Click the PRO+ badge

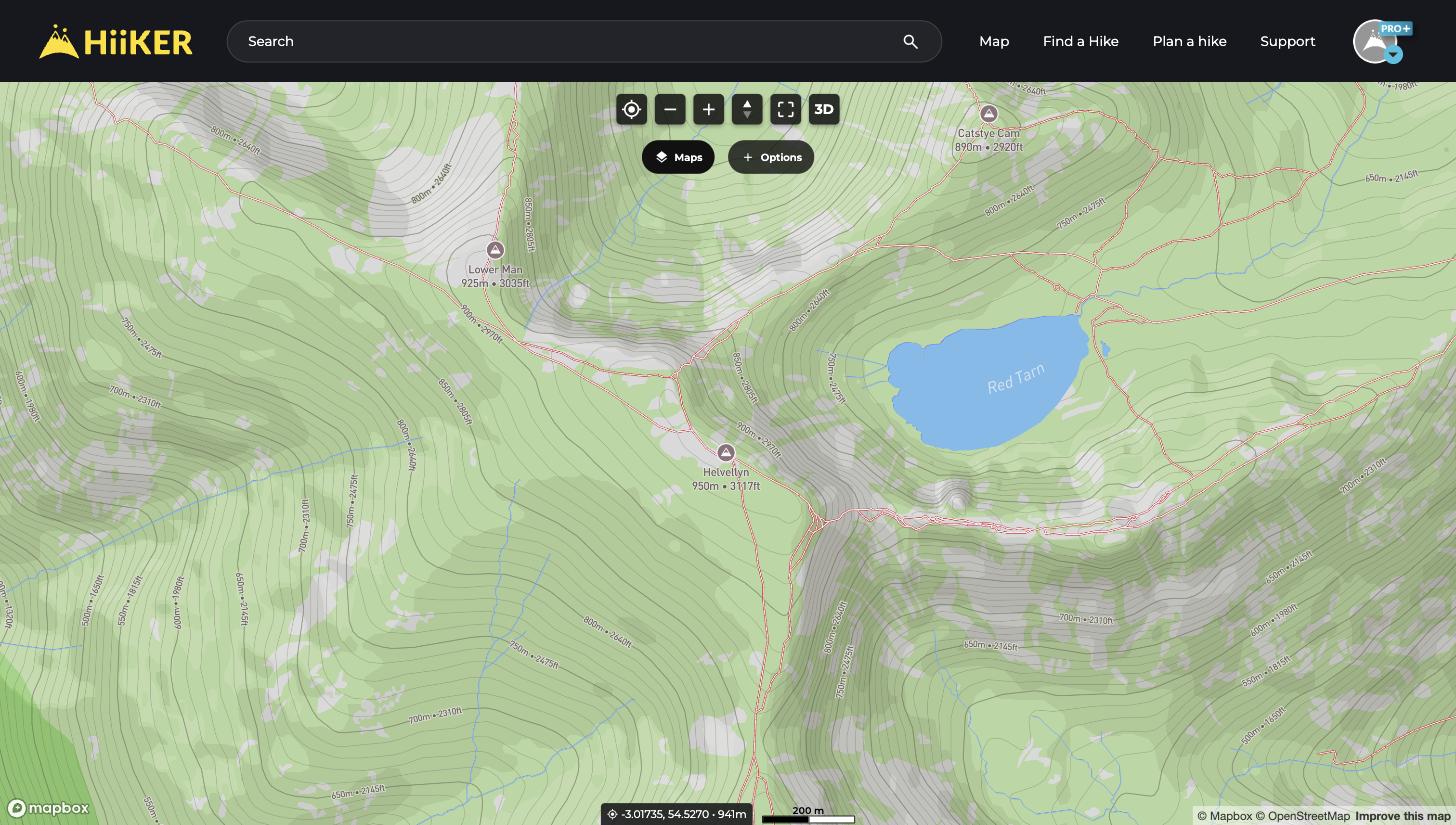(1395, 28)
